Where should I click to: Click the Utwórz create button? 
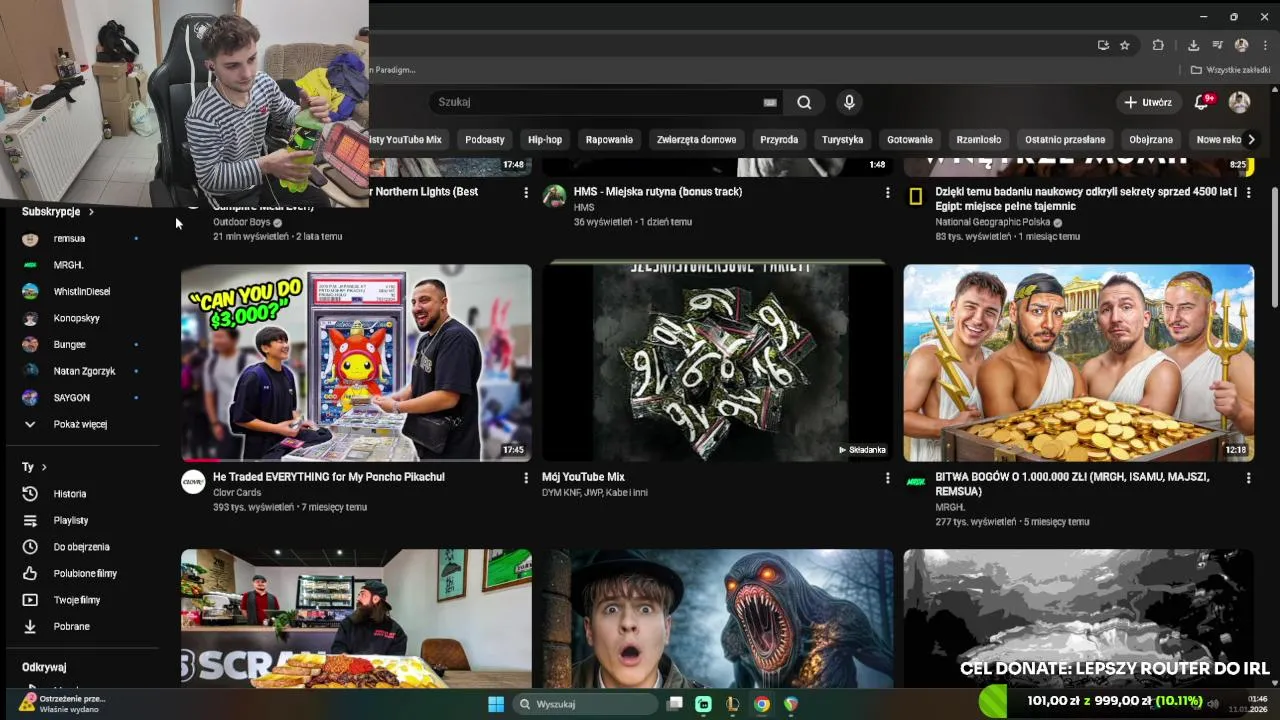[1148, 102]
